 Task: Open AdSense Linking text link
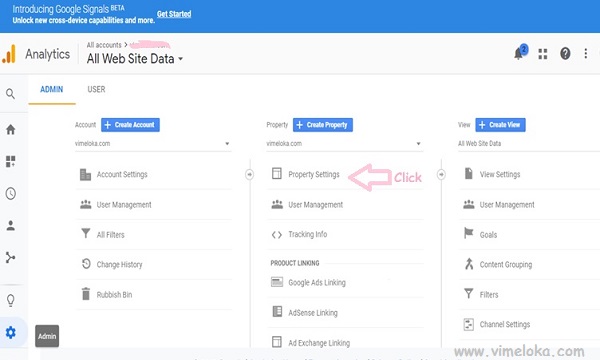313,313
